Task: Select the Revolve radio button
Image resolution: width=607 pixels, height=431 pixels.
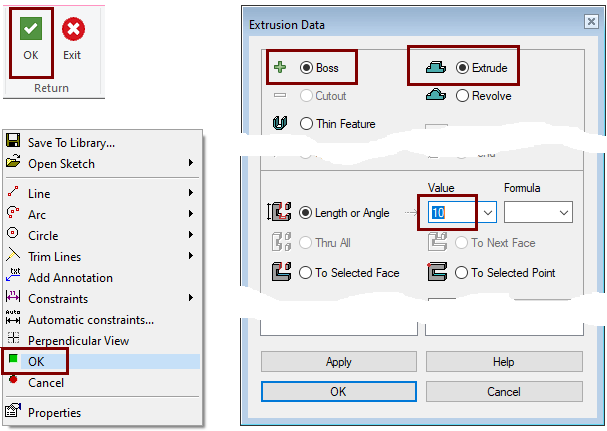Action: click(x=462, y=96)
